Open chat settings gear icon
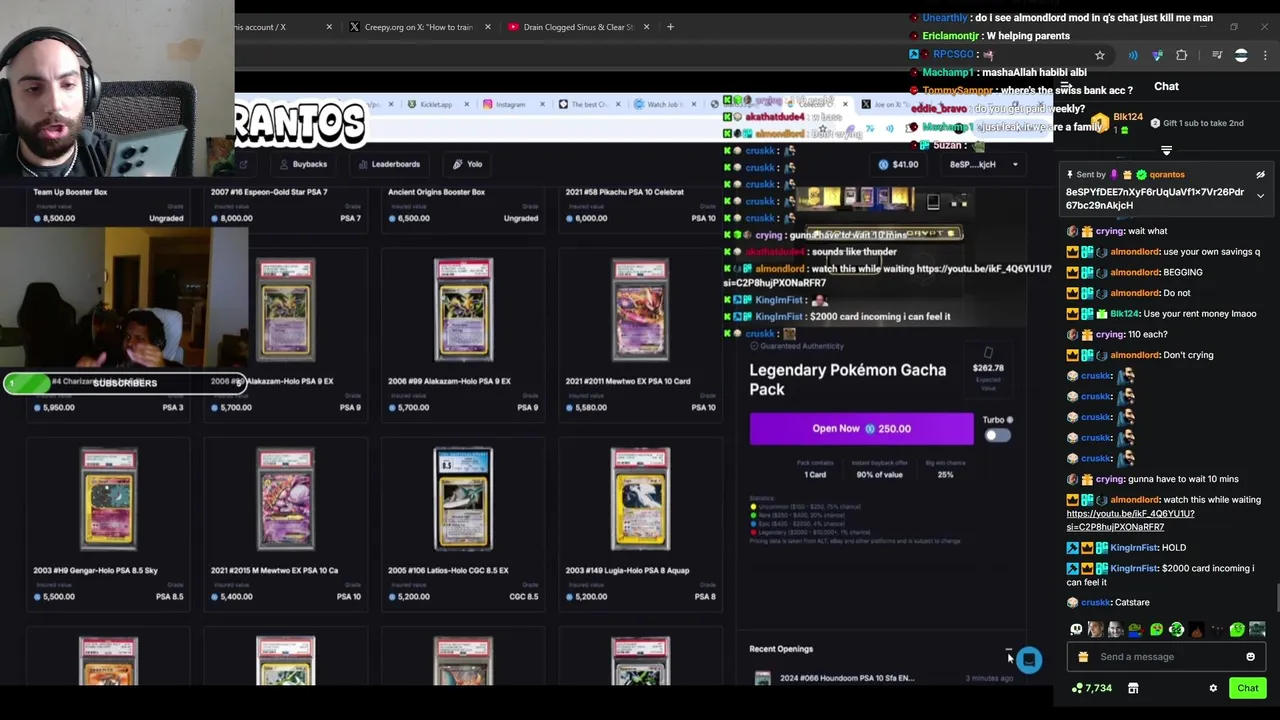1280x720 pixels. (x=1213, y=688)
